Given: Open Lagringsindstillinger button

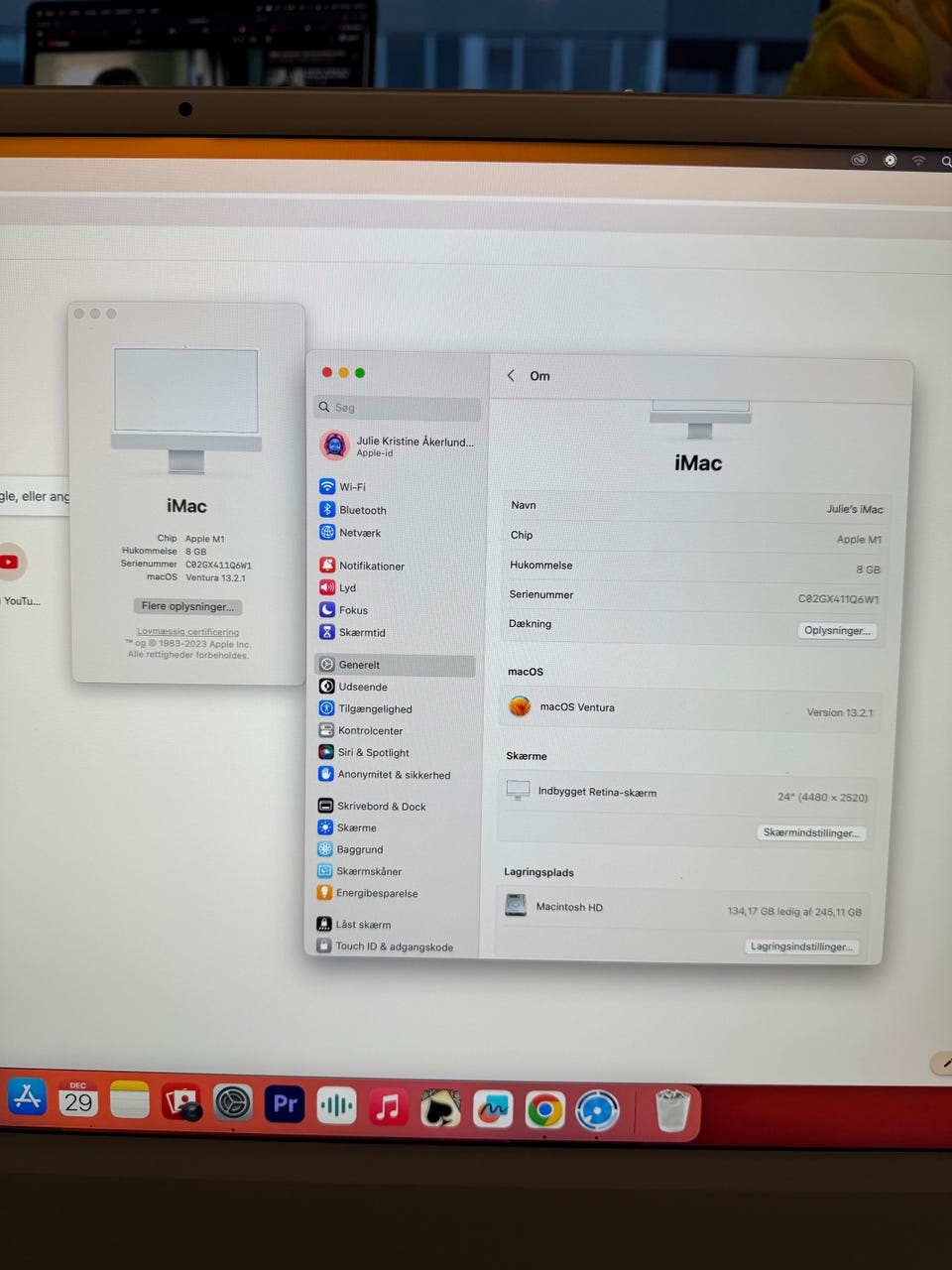Looking at the screenshot, I should click(801, 947).
